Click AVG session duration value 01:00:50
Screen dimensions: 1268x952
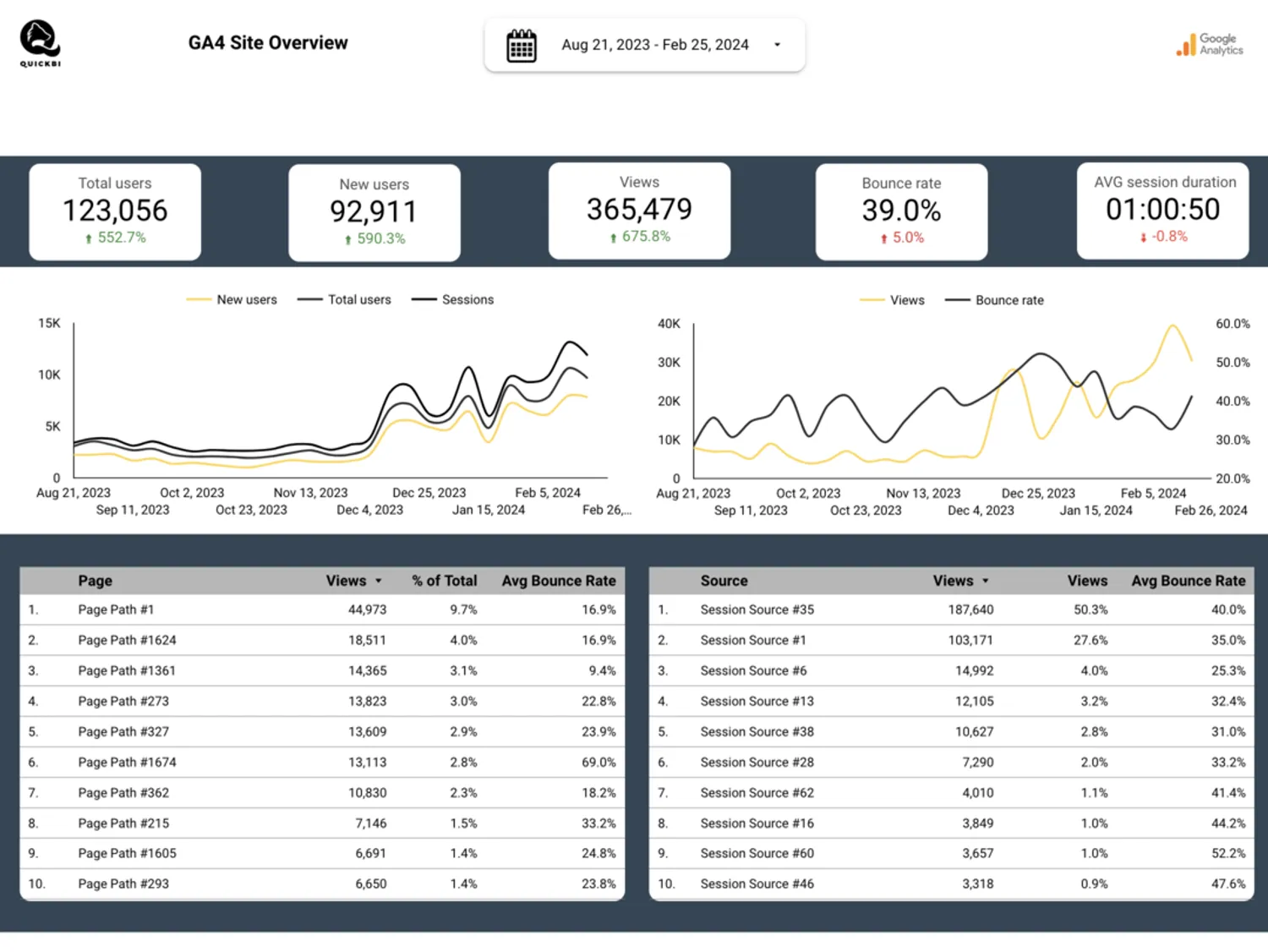coord(1162,209)
